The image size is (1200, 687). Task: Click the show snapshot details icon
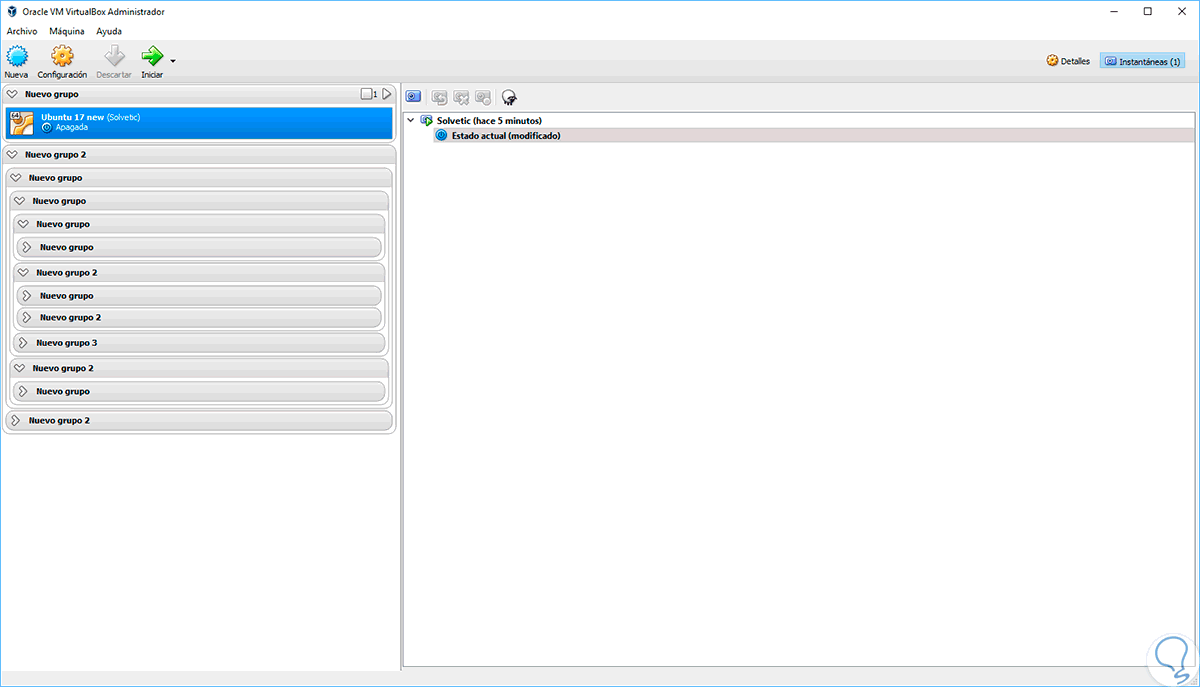click(x=483, y=97)
